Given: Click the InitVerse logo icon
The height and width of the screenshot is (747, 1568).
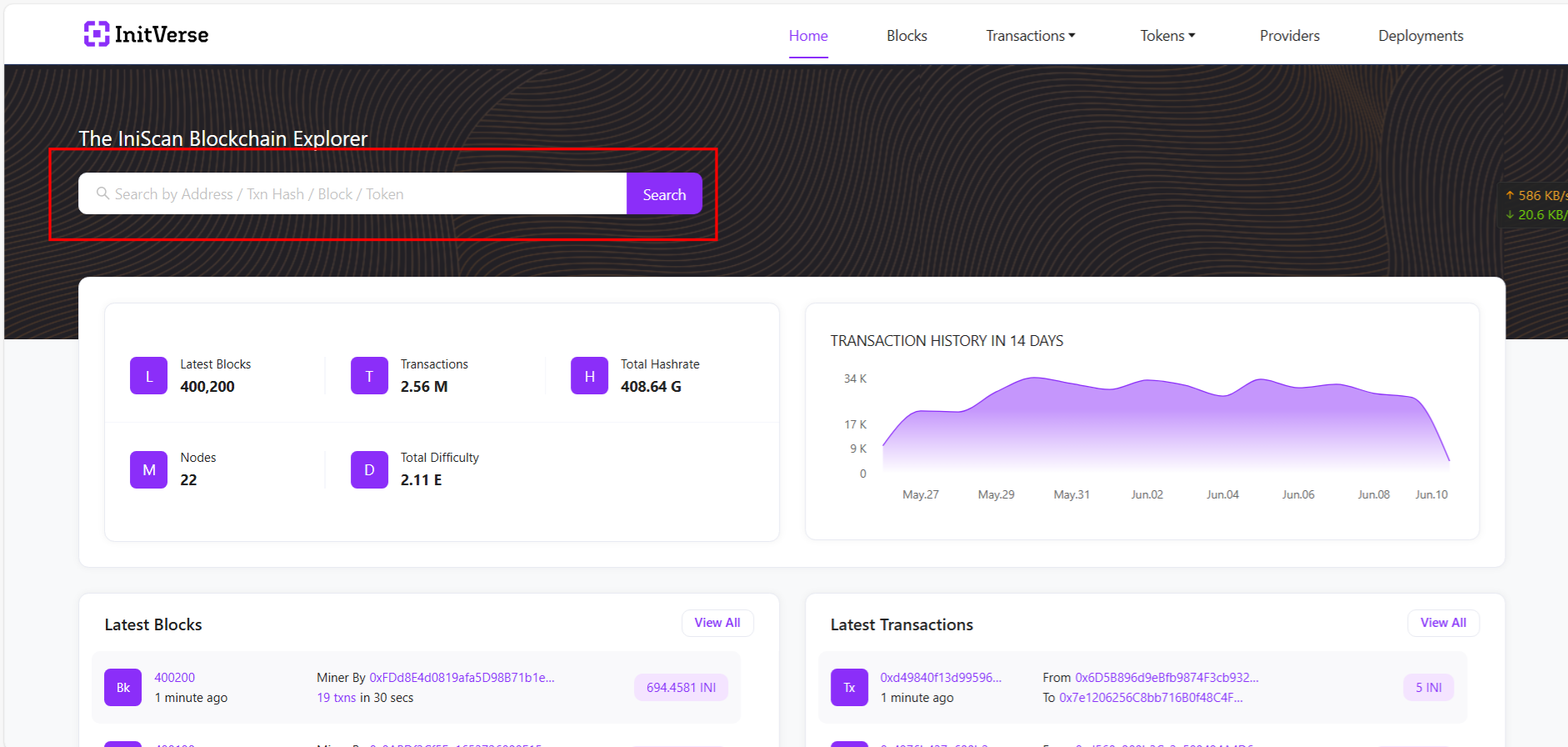Looking at the screenshot, I should click(97, 34).
